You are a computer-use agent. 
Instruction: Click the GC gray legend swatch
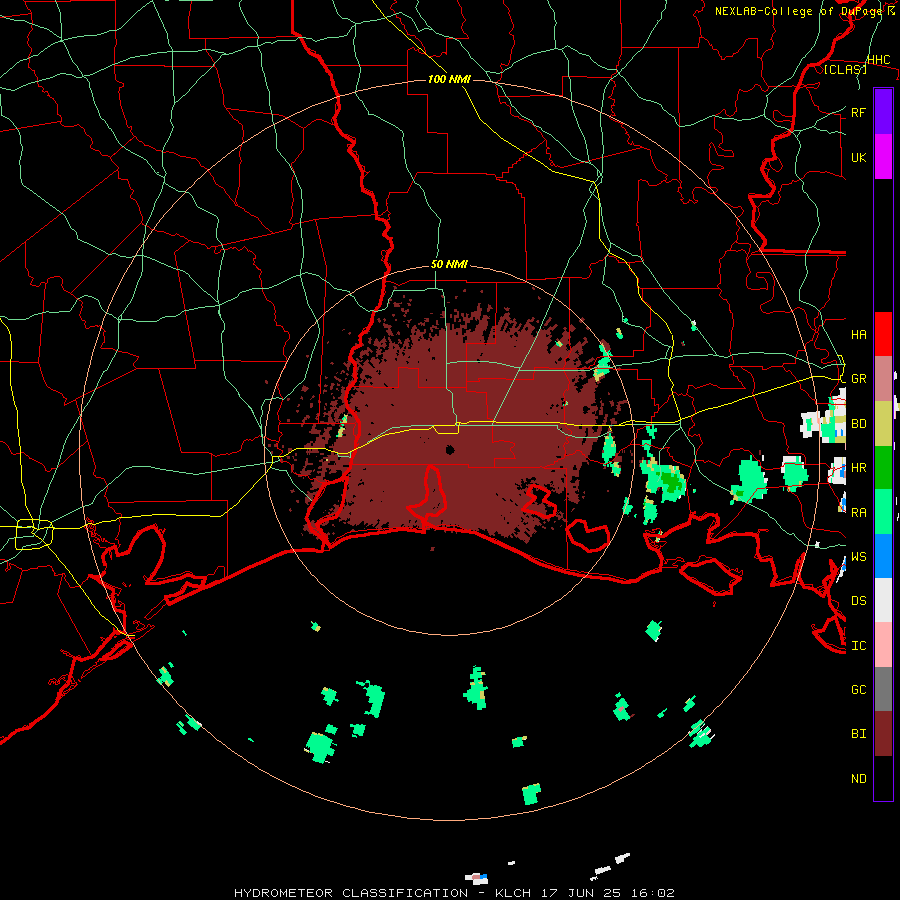point(883,689)
